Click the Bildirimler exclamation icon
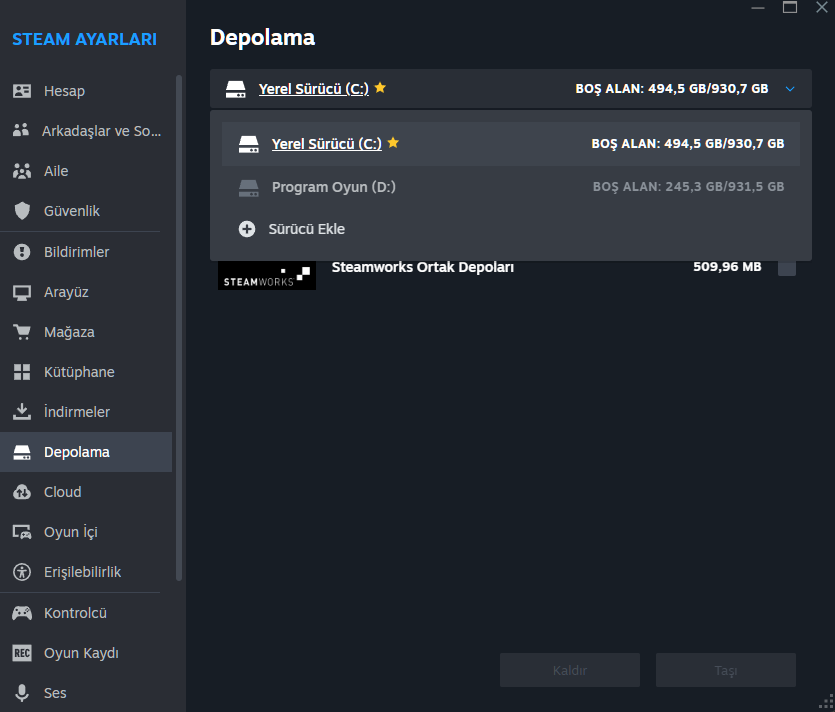Image resolution: width=835 pixels, height=712 pixels. [x=22, y=252]
